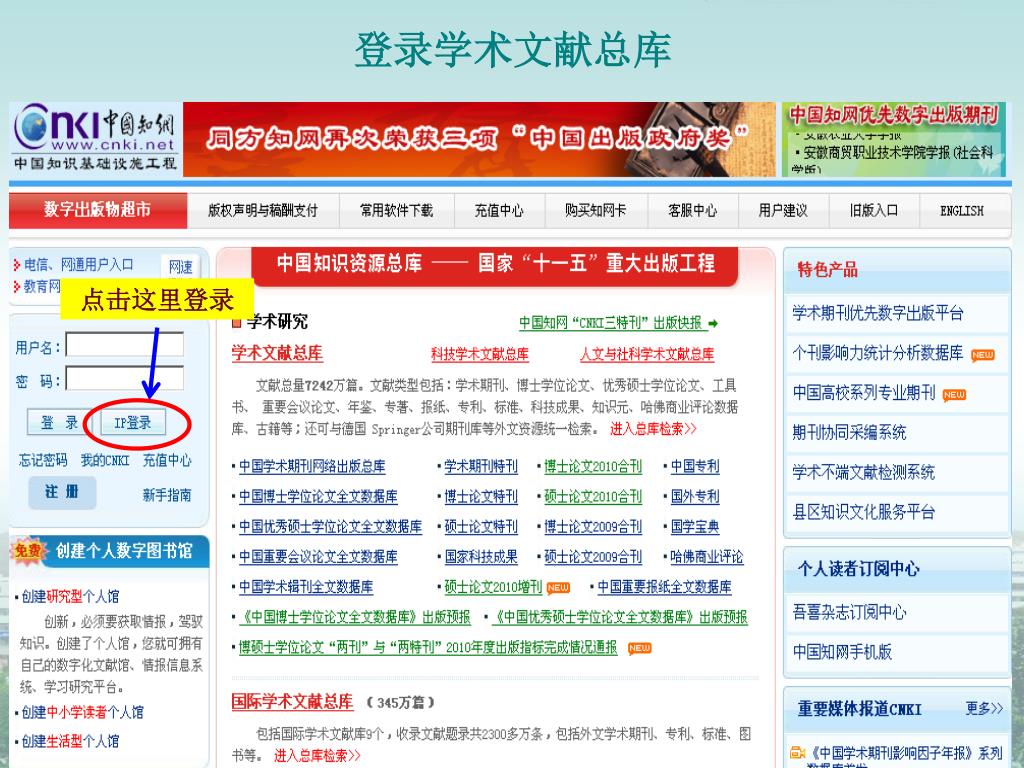This screenshot has width=1024, height=768.
Task: Open 购买知网卡 menu item
Action: 596,210
